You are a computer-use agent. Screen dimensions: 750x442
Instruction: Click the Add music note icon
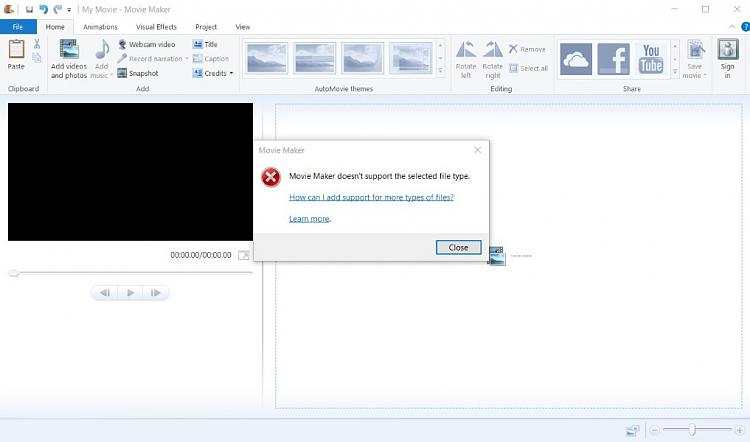(102, 50)
